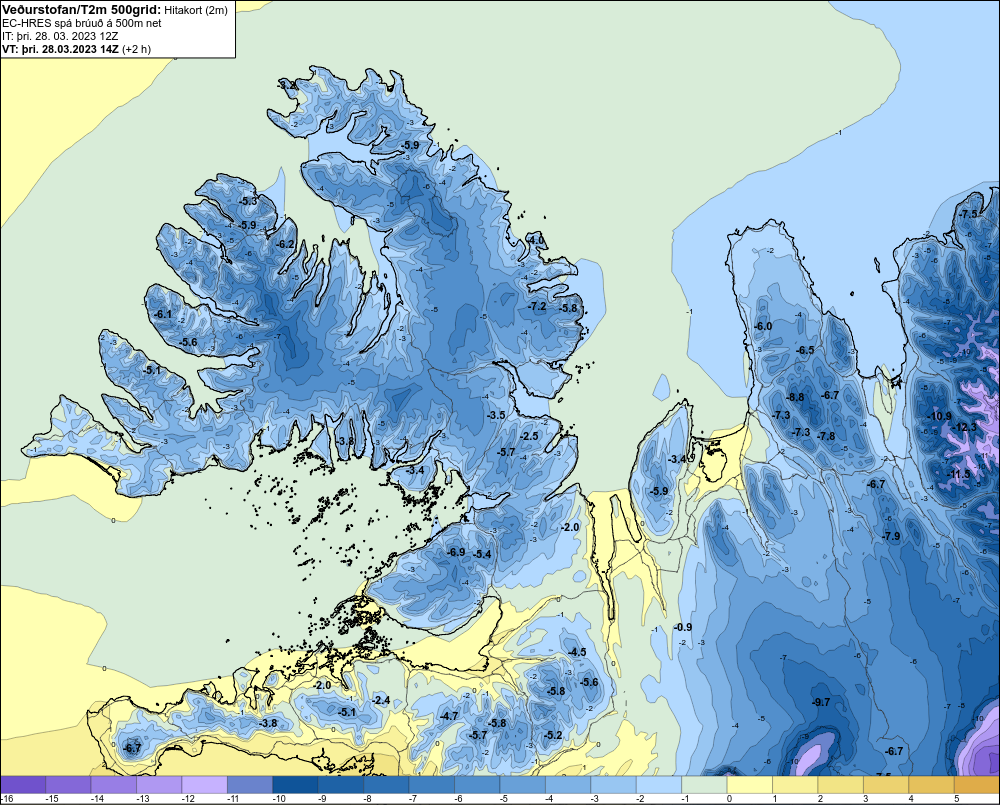
Task: Click the orange legend swatch right of 5
Action: click(x=977, y=785)
